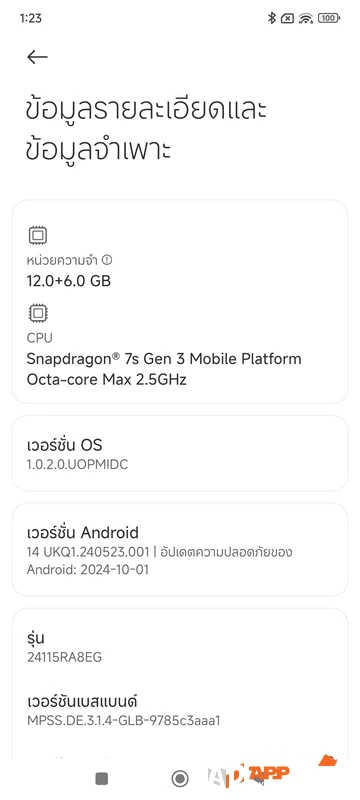
Task: Tap the battery 100 indicator
Action: pos(329,18)
